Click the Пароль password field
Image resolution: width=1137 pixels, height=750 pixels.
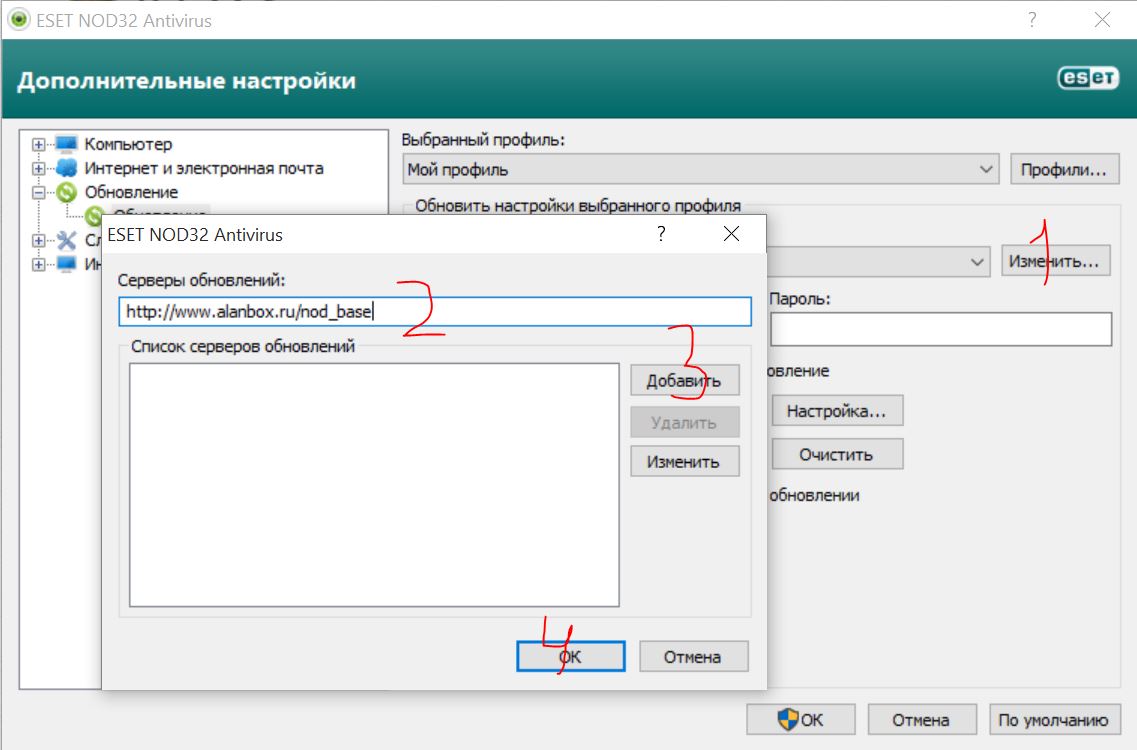pos(940,329)
